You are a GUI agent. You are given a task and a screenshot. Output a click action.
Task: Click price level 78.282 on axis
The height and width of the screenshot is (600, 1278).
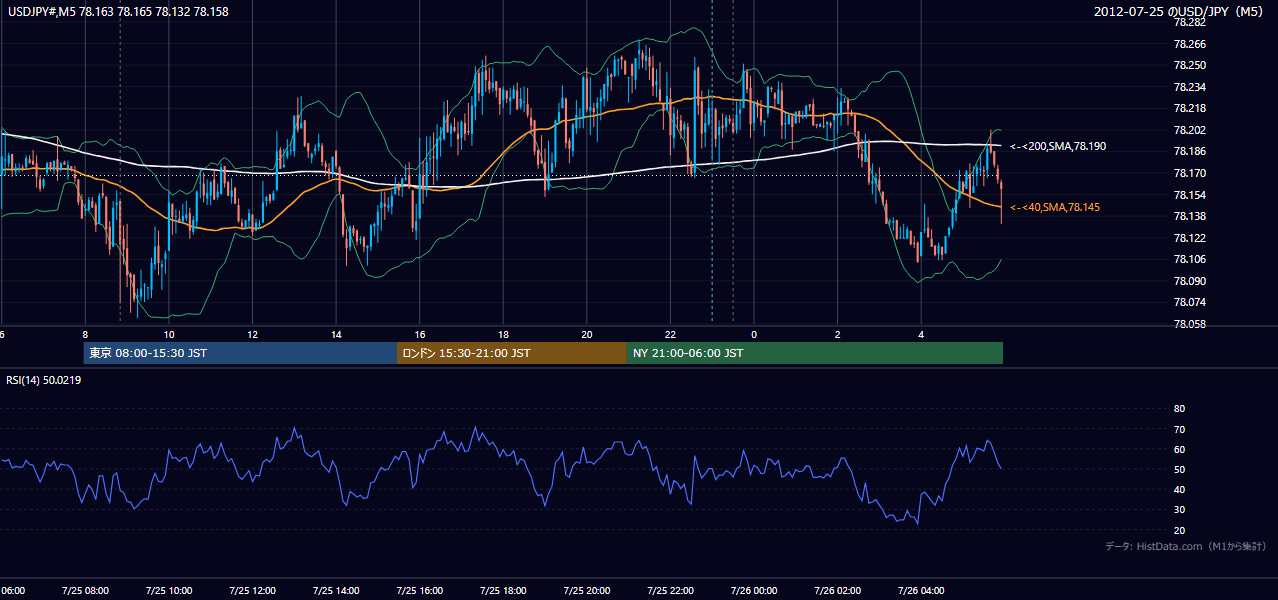click(x=1191, y=22)
